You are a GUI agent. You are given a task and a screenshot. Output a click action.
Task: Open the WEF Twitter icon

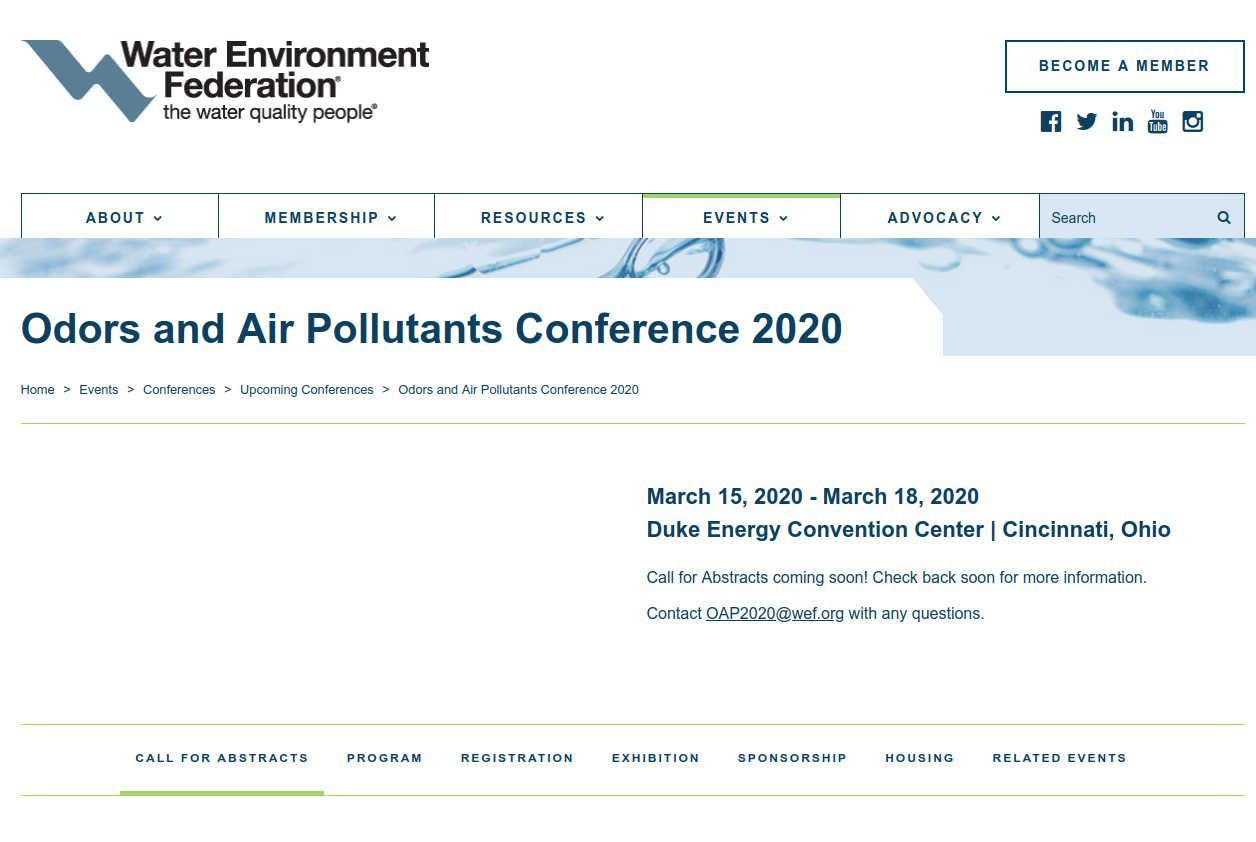(1086, 122)
